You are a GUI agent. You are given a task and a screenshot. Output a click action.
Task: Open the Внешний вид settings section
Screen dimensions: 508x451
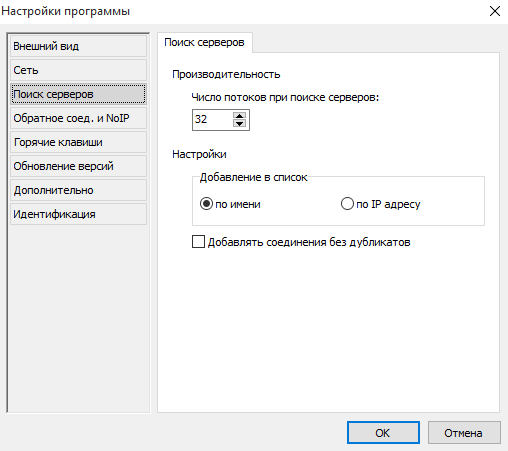(78, 46)
